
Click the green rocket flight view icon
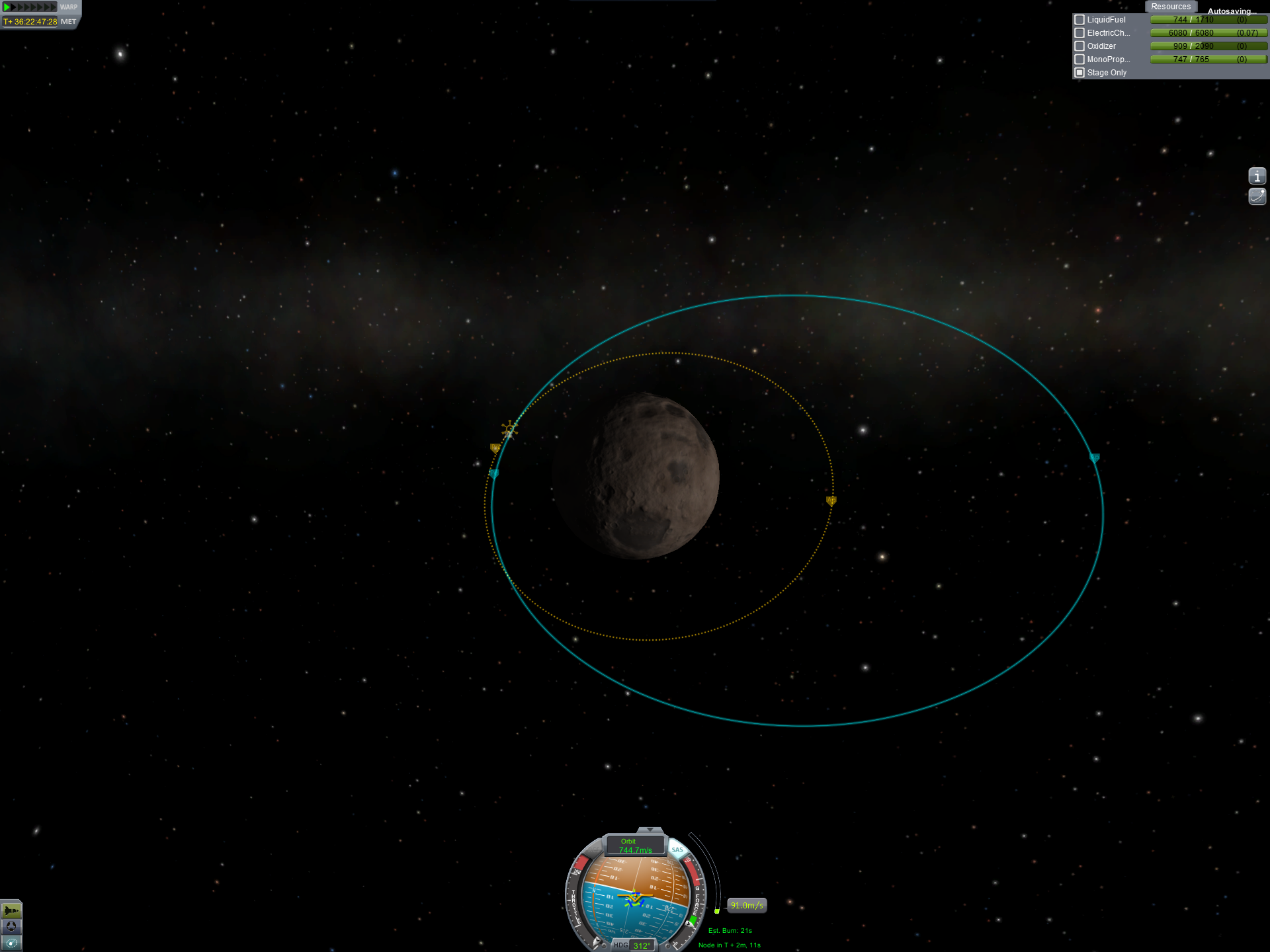pyautogui.click(x=11, y=910)
